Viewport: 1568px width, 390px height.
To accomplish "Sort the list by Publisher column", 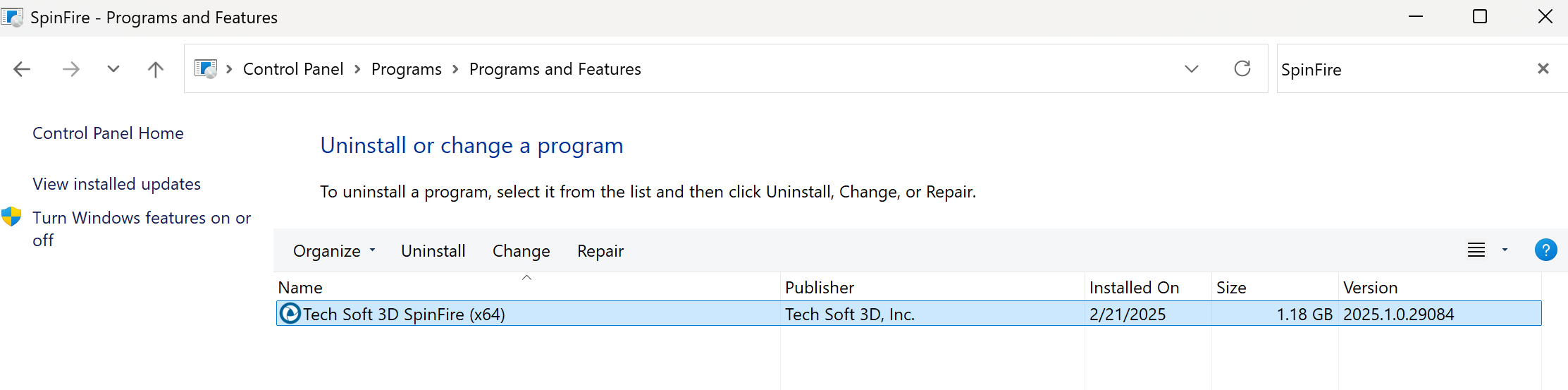I will point(819,288).
